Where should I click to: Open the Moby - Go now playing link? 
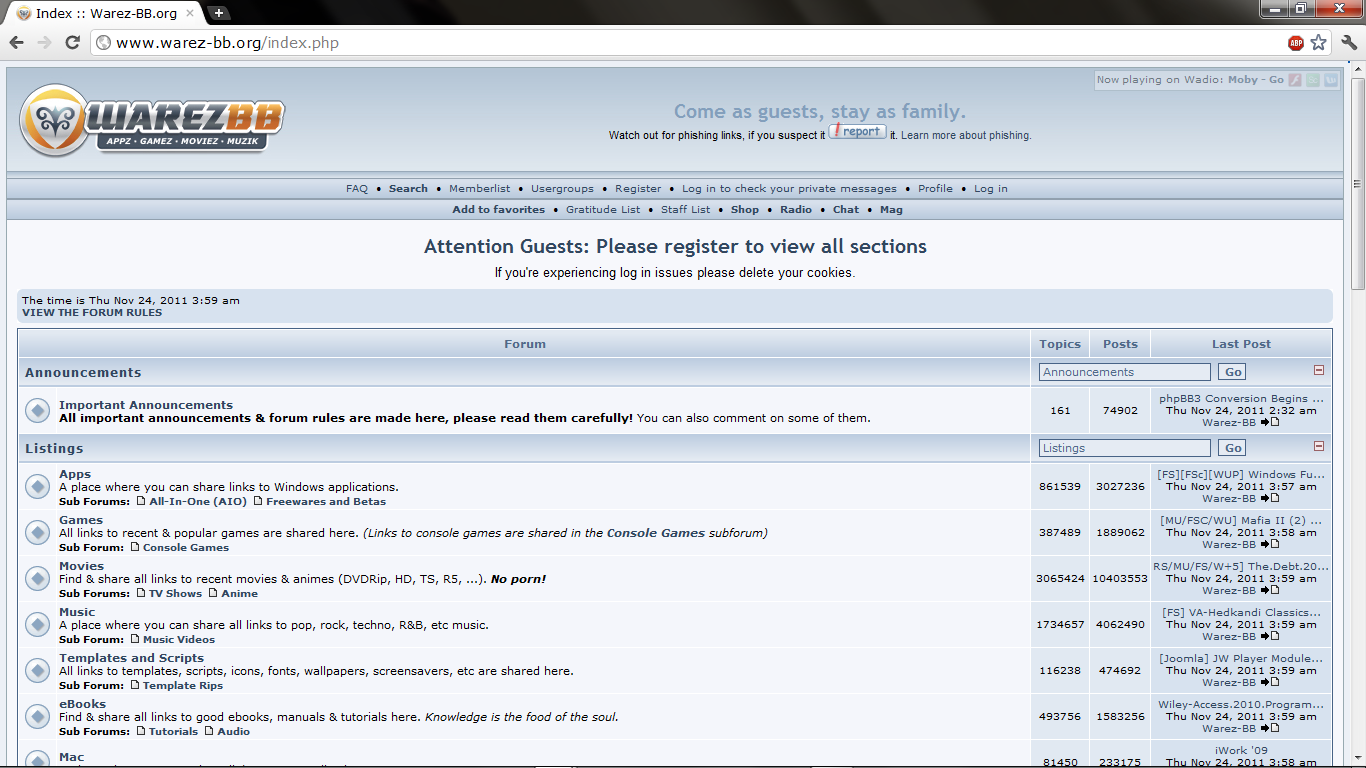point(1256,80)
